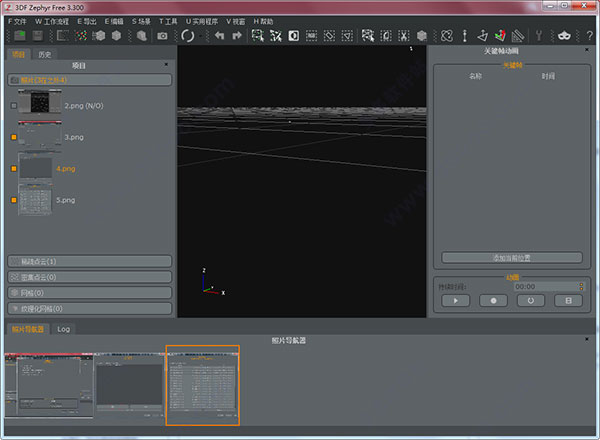600x440 pixels.
Task: Click the question mark help icon
Action: [590, 36]
